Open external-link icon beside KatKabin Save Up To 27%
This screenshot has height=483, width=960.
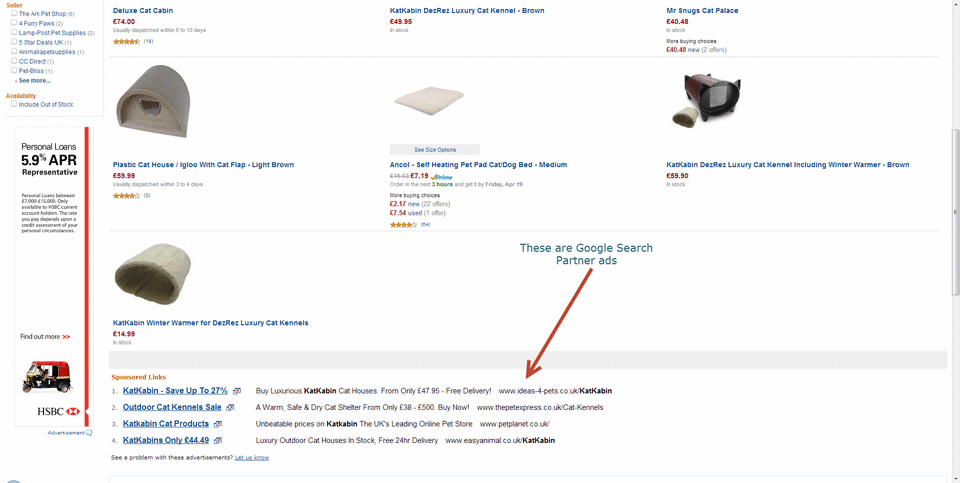click(x=236, y=391)
